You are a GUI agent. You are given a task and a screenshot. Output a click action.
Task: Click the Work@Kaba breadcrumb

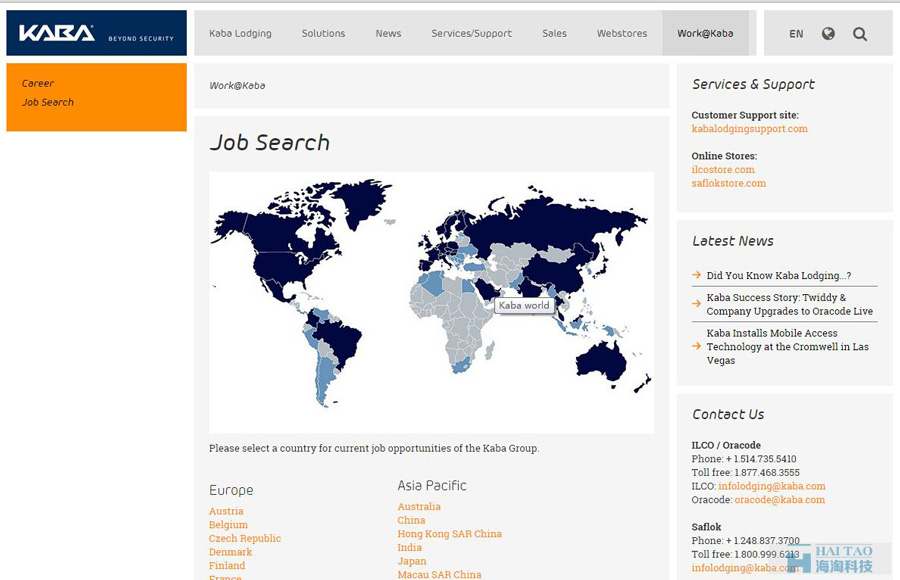coord(237,86)
